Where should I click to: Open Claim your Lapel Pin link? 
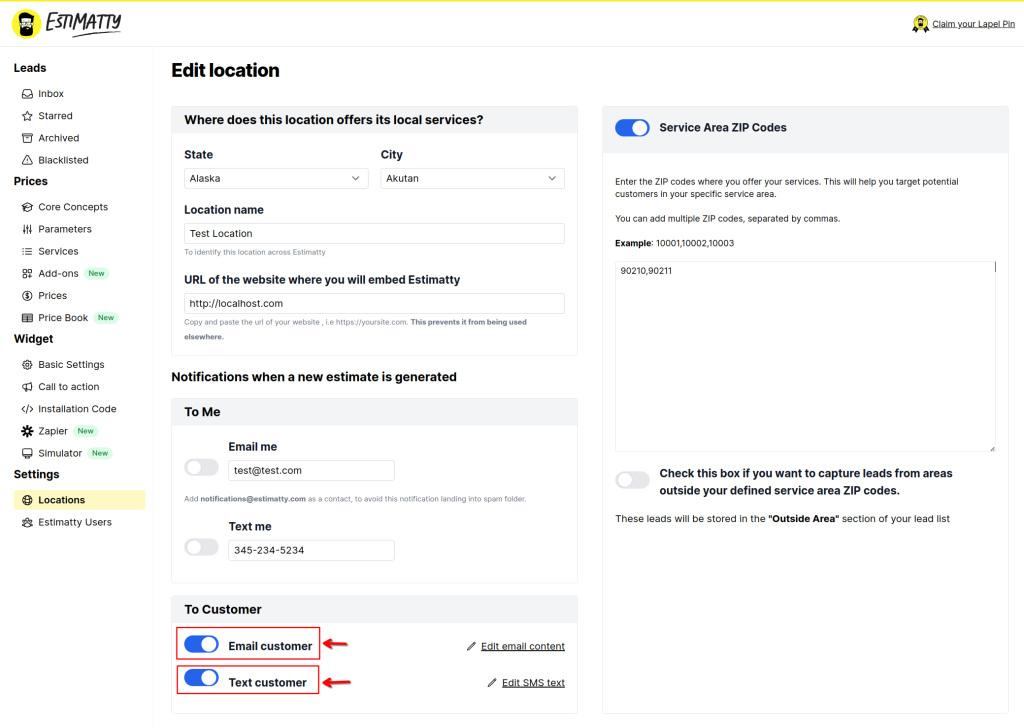click(x=973, y=24)
